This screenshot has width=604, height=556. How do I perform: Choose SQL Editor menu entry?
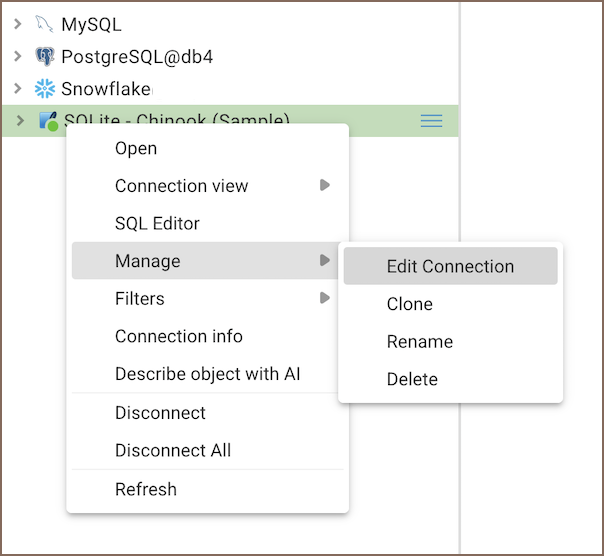[207, 223]
